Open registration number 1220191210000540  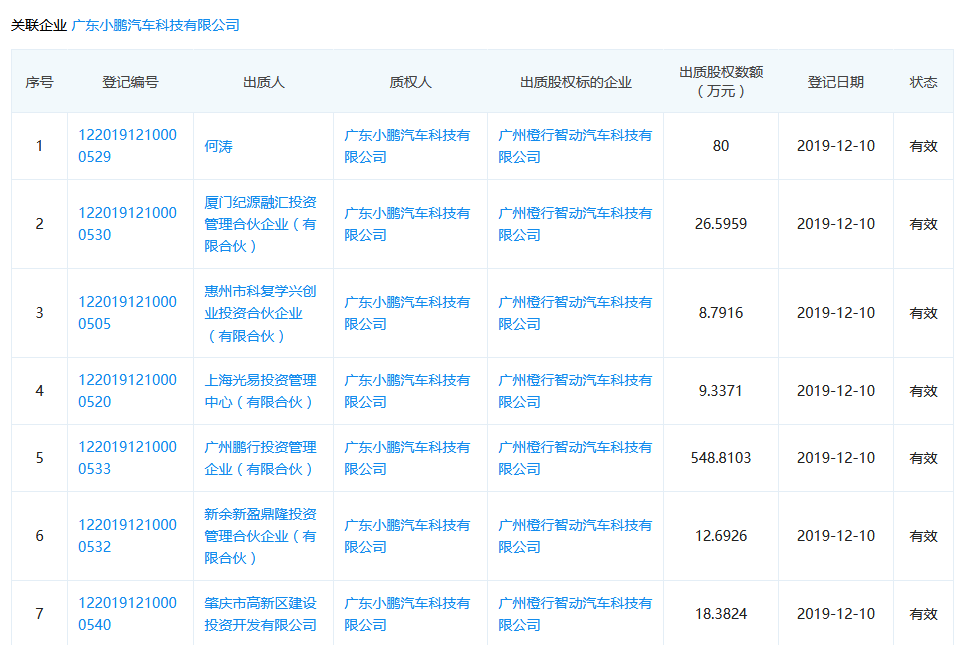point(128,614)
